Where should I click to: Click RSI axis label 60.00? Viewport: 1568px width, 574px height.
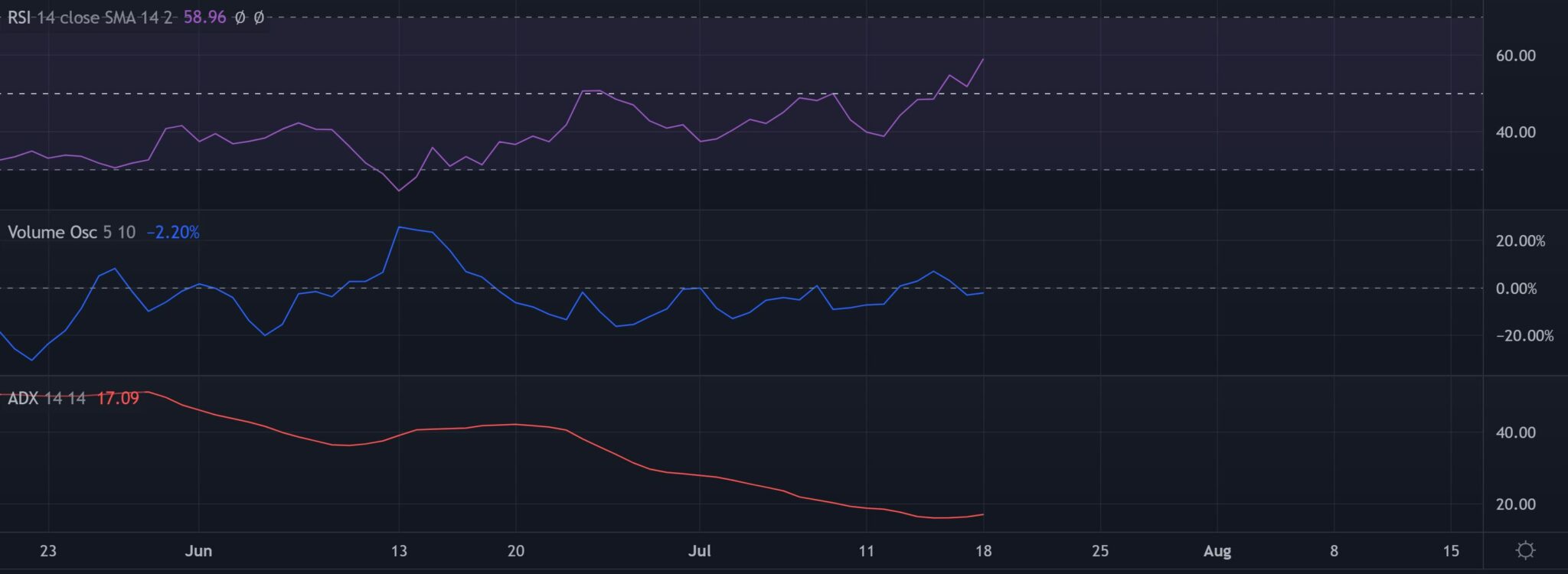click(1515, 56)
